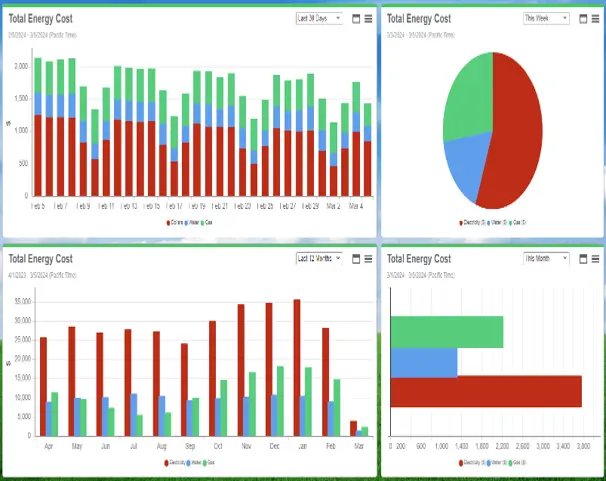Image resolution: width=606 pixels, height=481 pixels.
Task: Click the green Gas bar in This Month chart
Action: tap(446, 332)
